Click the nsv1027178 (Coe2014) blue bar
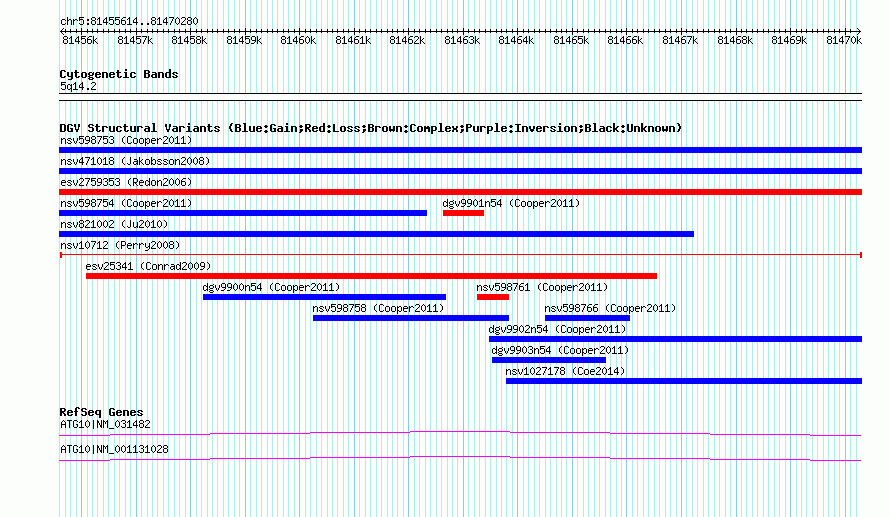Viewport: 890px width, 517px height. [x=684, y=381]
